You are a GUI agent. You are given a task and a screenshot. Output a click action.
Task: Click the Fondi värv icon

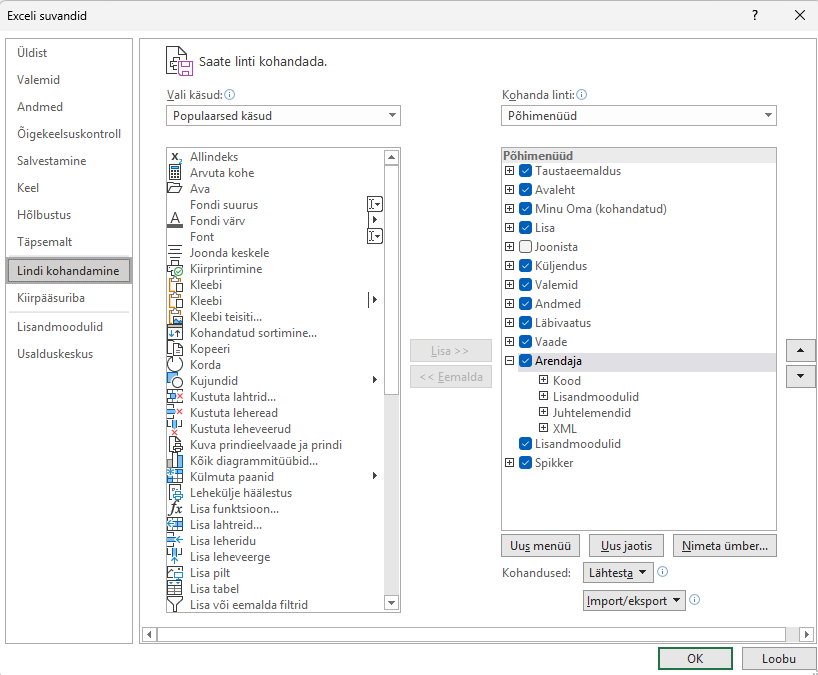(174, 221)
